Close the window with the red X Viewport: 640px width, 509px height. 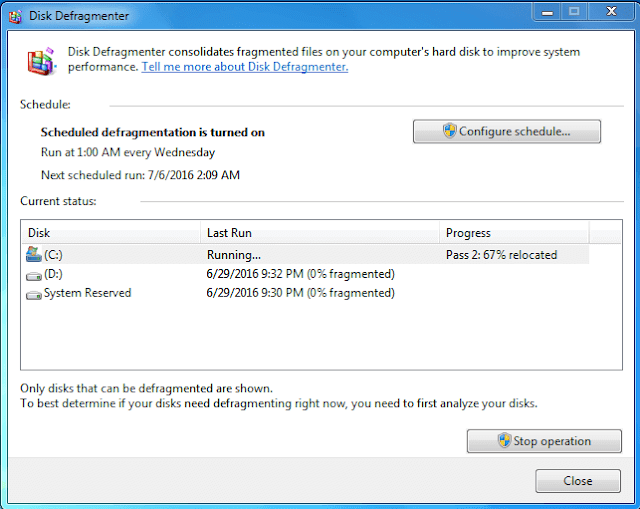(x=608, y=11)
